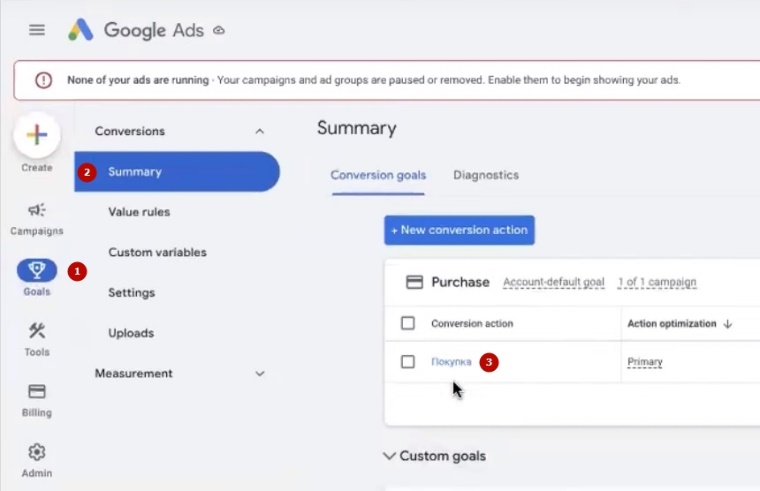Go to Billing card icon
760x491 pixels.
[37, 392]
